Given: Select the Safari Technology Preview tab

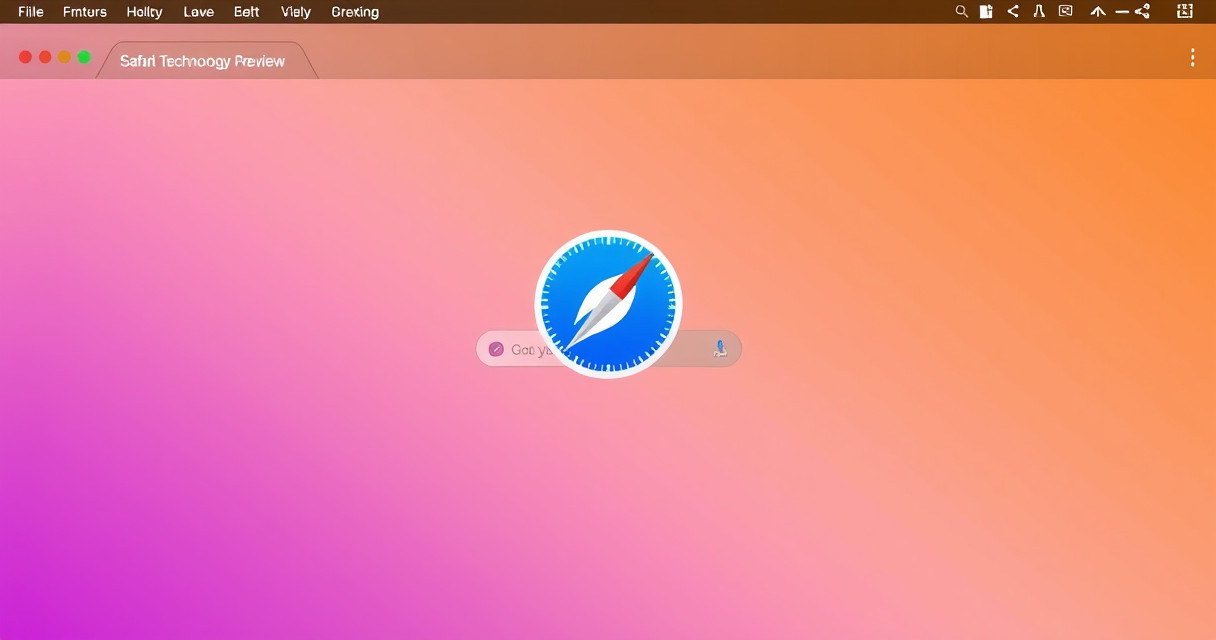Looking at the screenshot, I should tap(203, 61).
